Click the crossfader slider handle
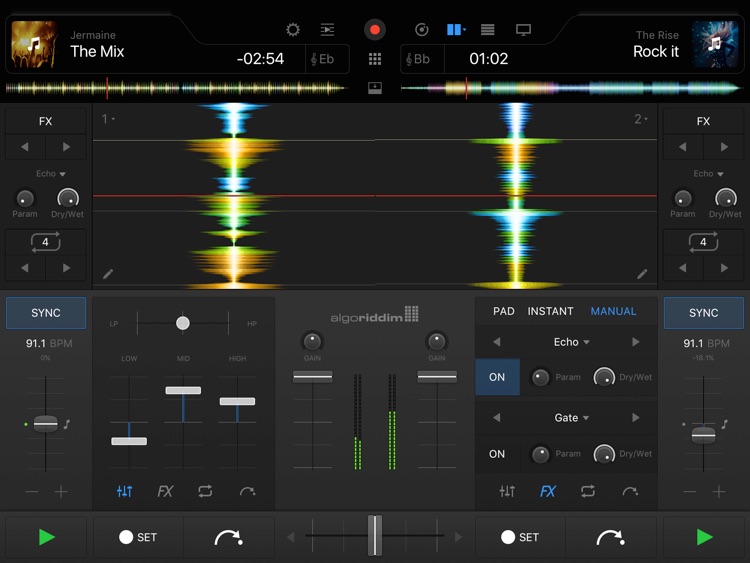 coord(374,536)
